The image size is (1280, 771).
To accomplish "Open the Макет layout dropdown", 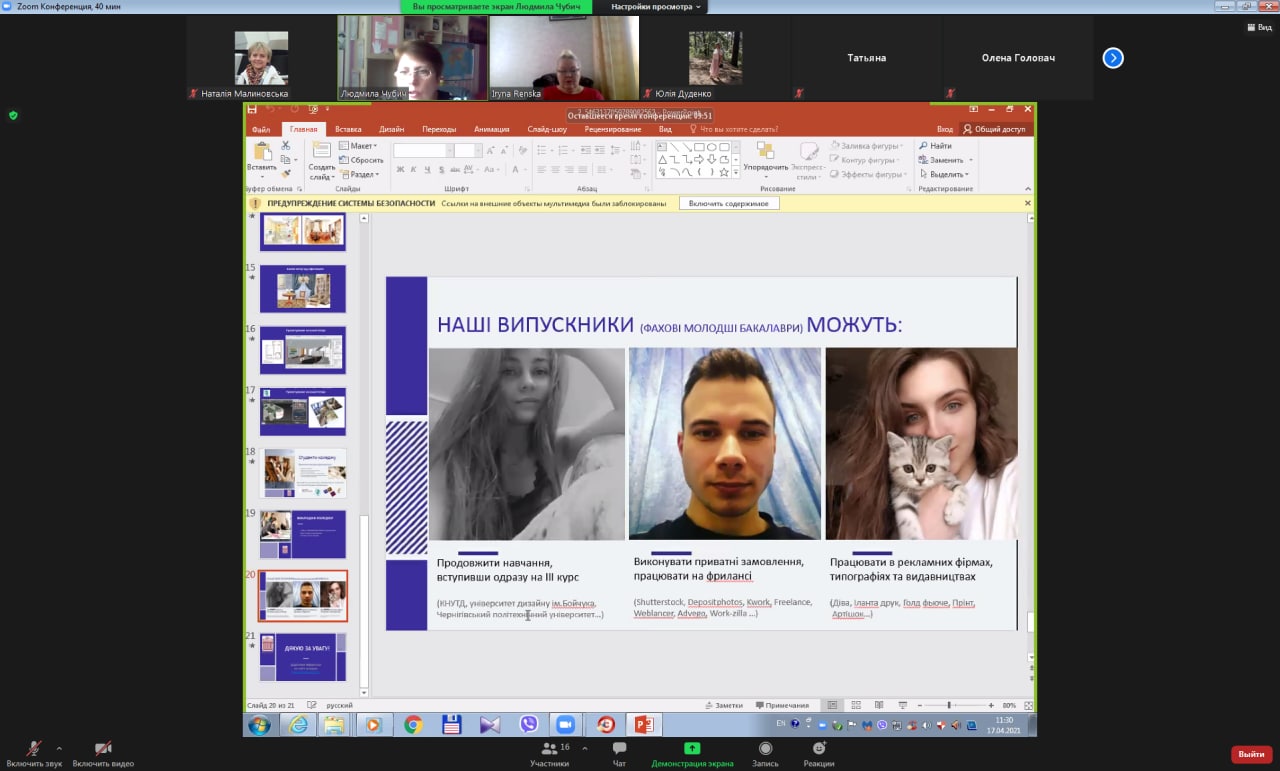I will click(x=363, y=146).
